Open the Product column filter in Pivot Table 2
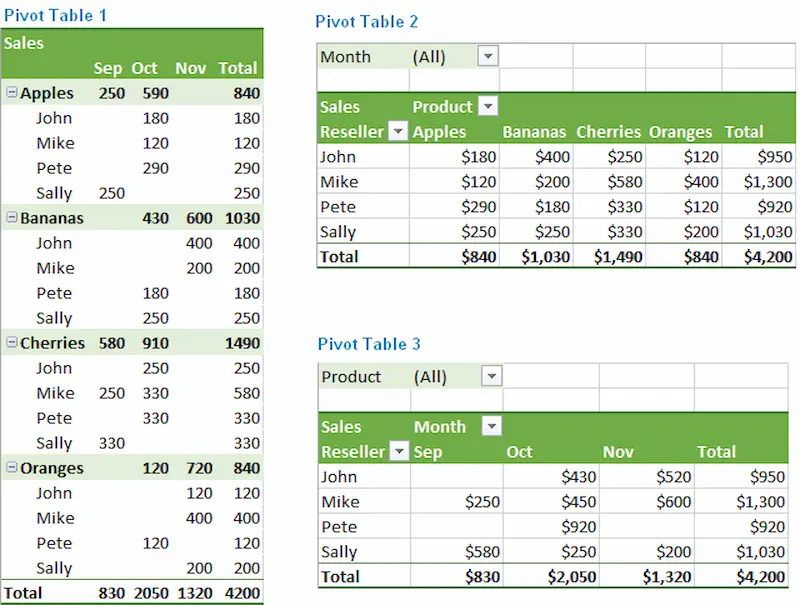This screenshot has height=605, width=800. tap(489, 106)
